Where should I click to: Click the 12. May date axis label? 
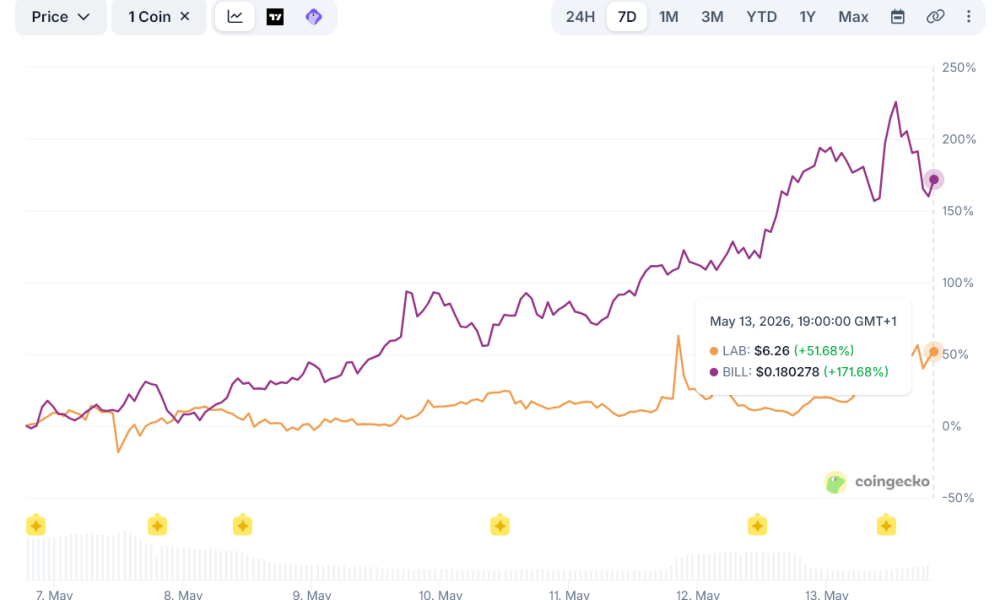(x=698, y=594)
